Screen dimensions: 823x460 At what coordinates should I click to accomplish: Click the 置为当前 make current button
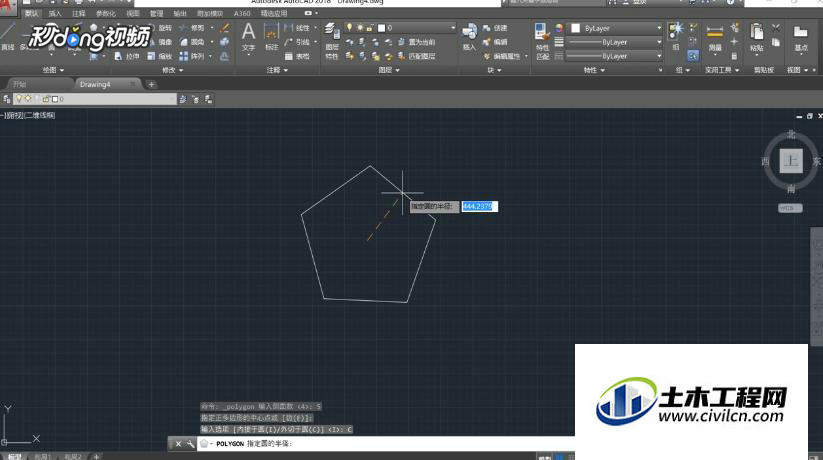[416, 42]
